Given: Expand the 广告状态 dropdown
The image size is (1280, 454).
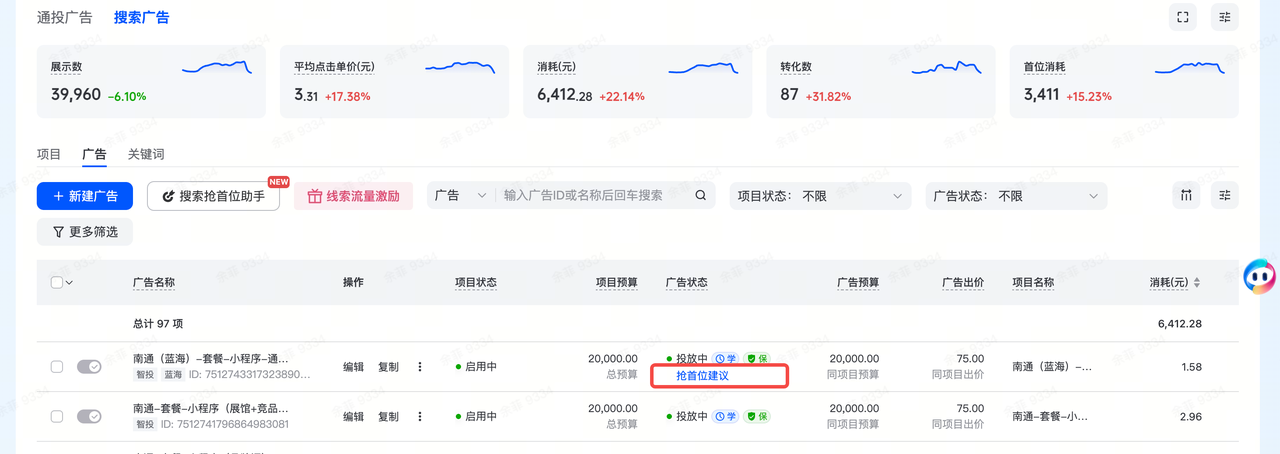Looking at the screenshot, I should point(1016,196).
